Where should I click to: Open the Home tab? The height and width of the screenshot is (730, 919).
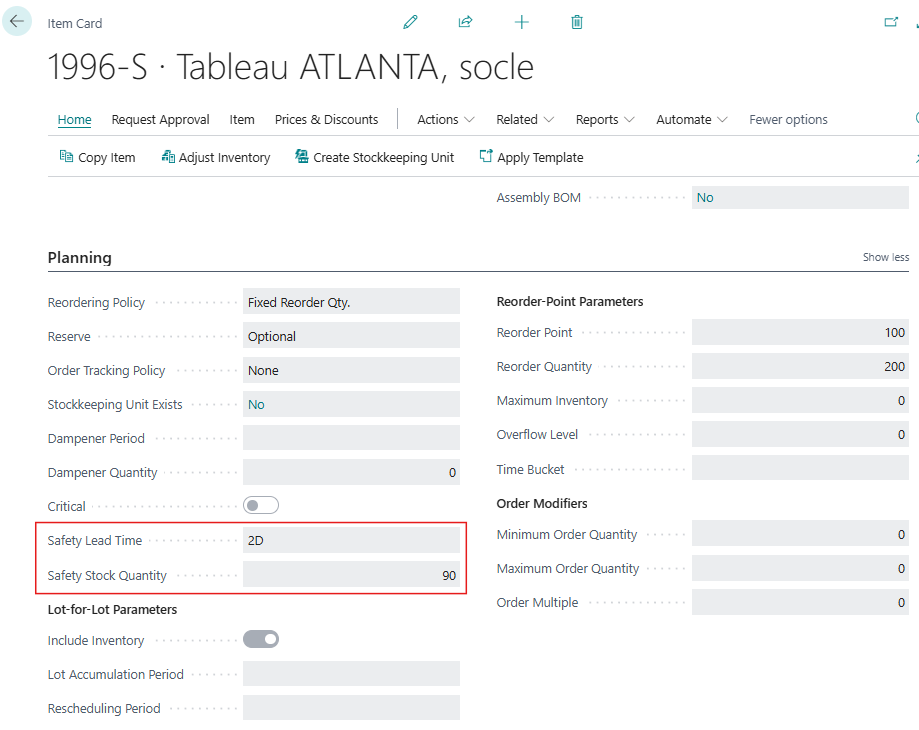click(74, 120)
